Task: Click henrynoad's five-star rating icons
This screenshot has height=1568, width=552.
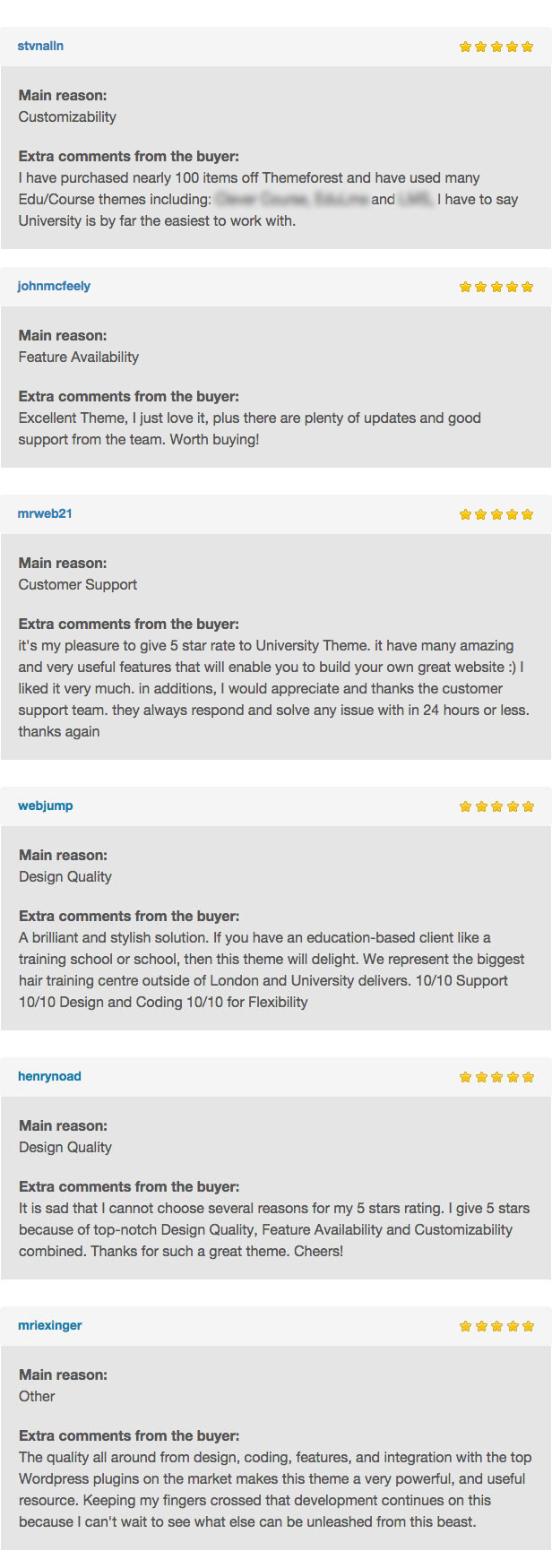Action: coord(496,1077)
